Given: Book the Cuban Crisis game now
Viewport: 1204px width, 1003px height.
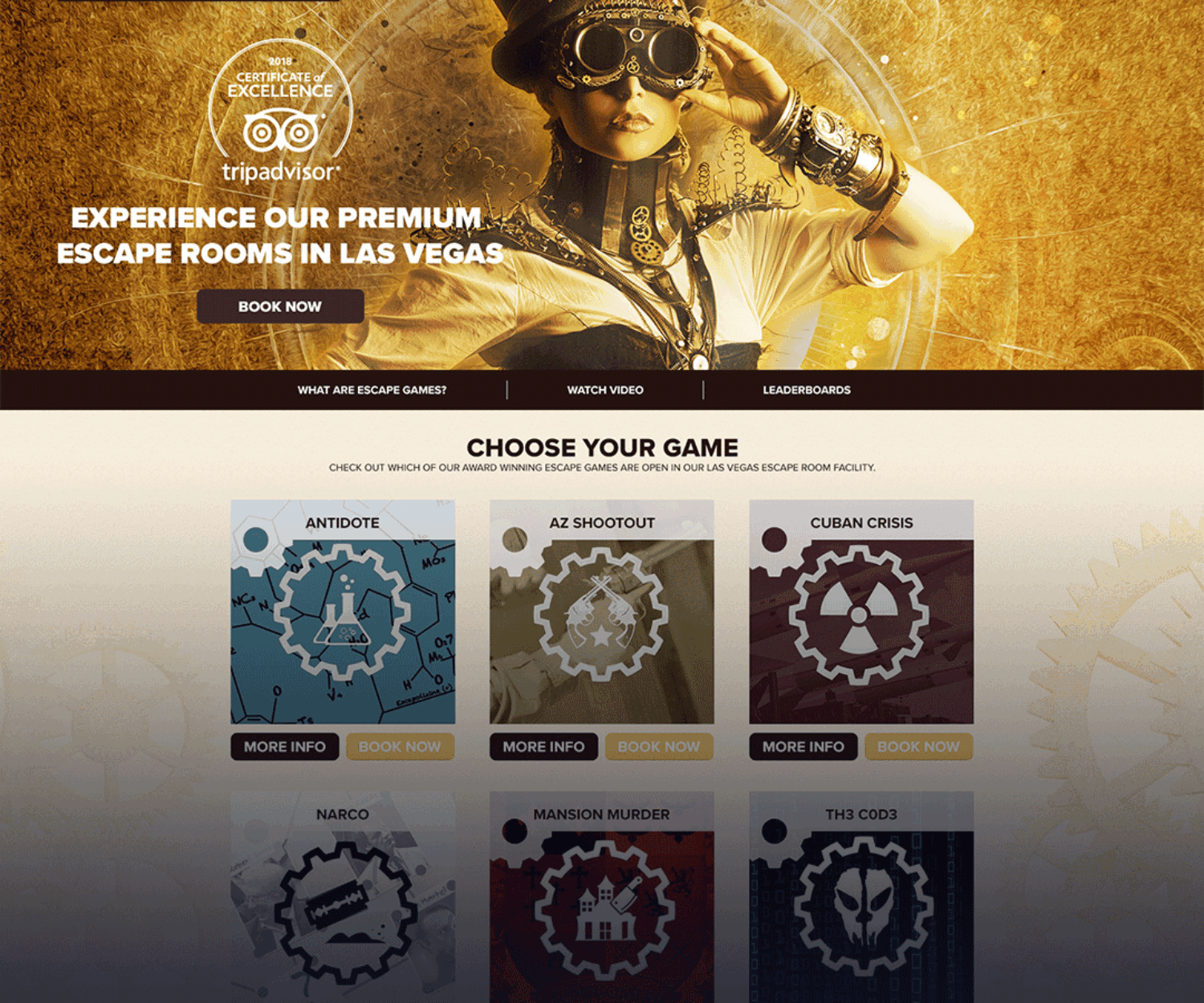Looking at the screenshot, I should pyautogui.click(x=918, y=747).
